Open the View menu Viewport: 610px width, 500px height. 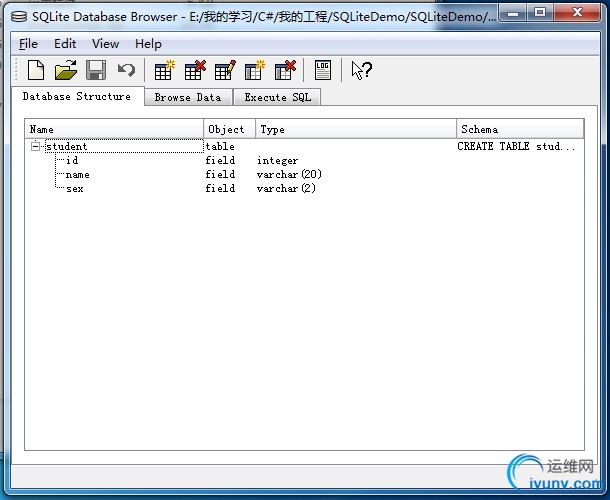105,44
